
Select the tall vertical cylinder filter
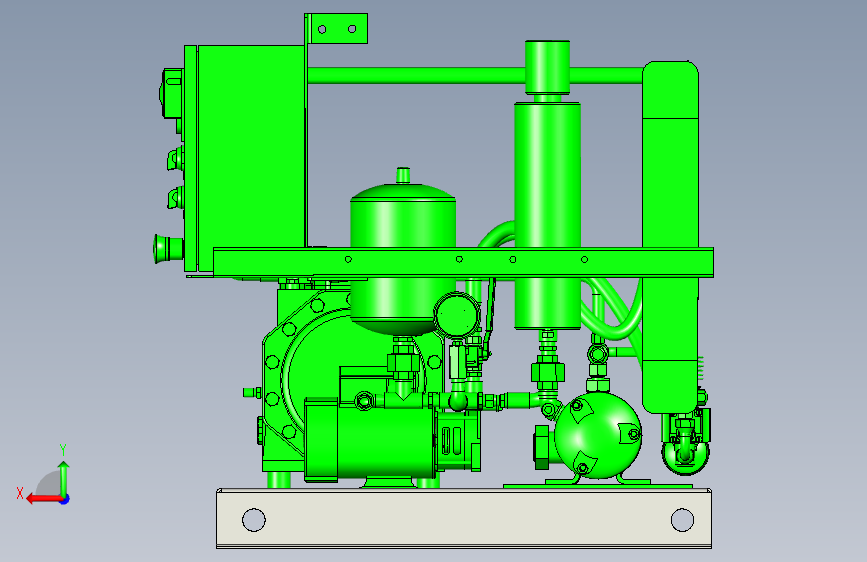(x=547, y=216)
